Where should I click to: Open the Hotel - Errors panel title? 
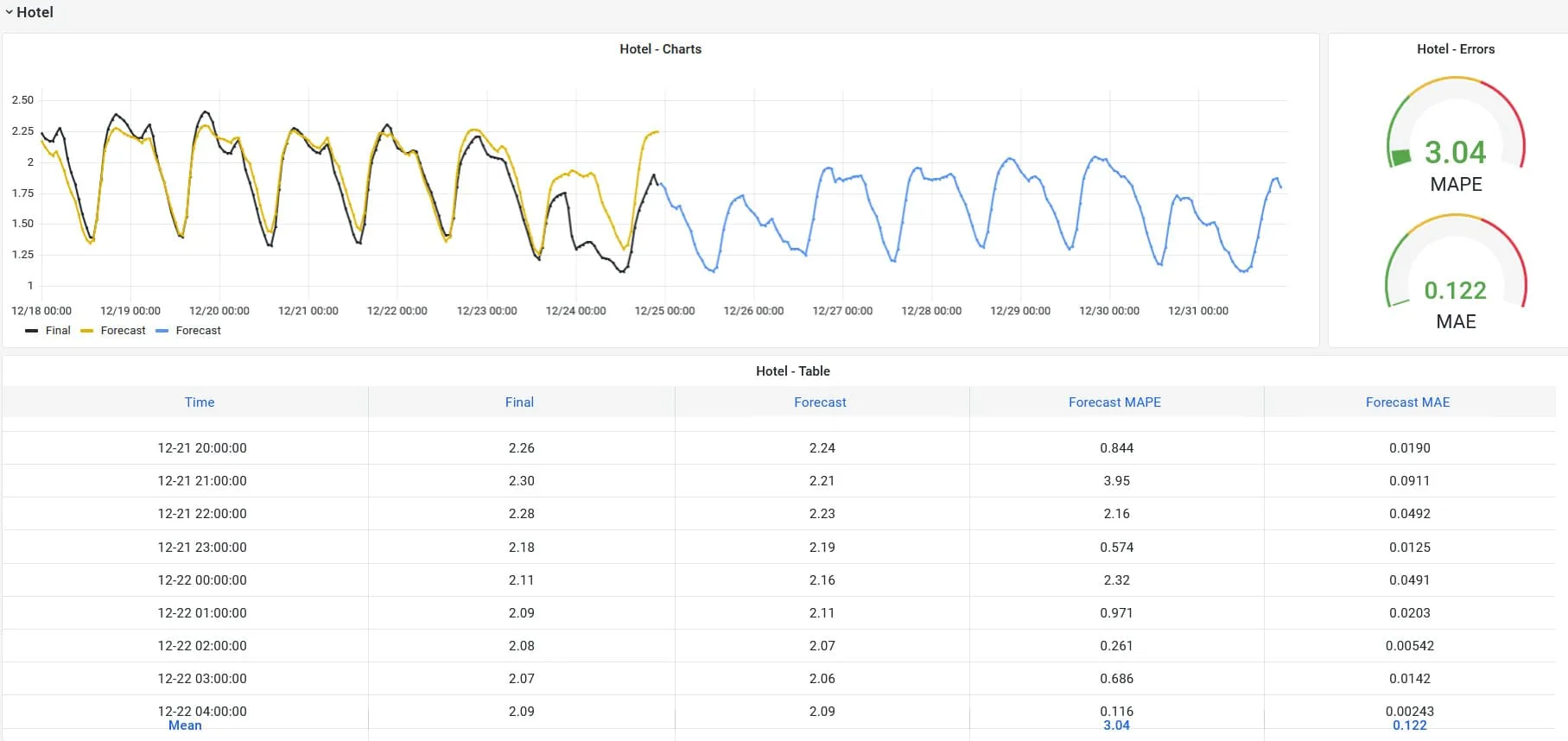click(x=1456, y=49)
